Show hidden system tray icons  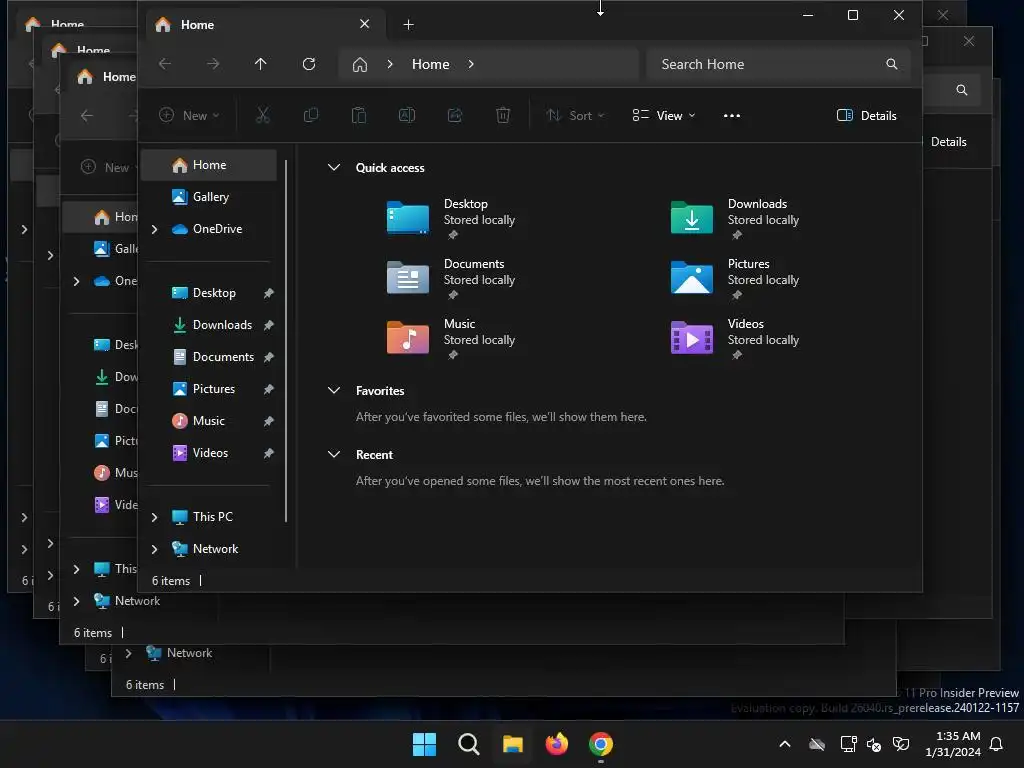[x=785, y=744]
